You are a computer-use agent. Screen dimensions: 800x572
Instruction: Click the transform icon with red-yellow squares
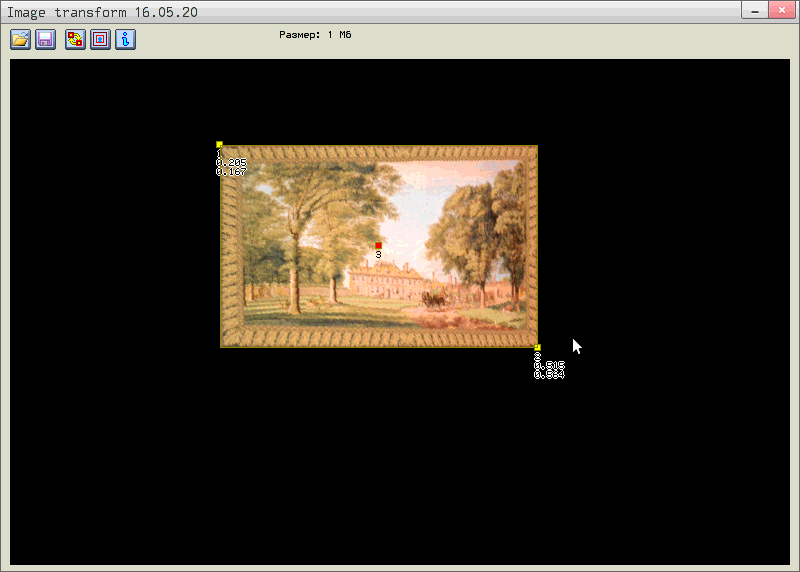(74, 39)
